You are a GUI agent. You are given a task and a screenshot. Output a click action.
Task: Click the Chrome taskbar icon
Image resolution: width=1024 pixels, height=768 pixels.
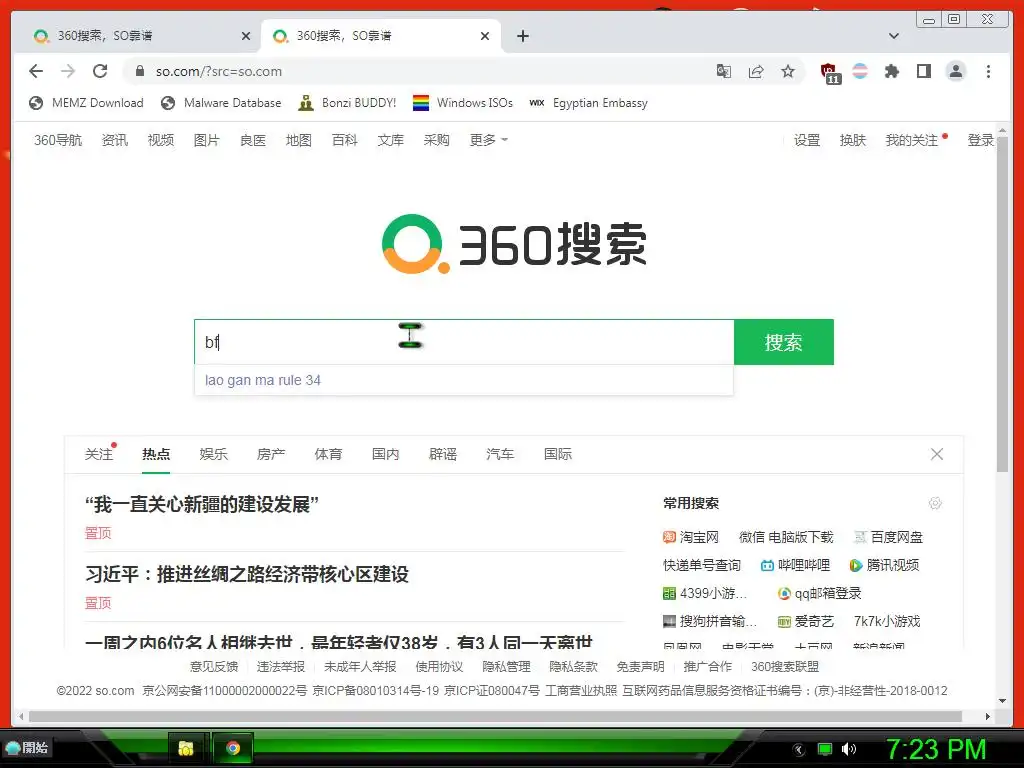233,748
